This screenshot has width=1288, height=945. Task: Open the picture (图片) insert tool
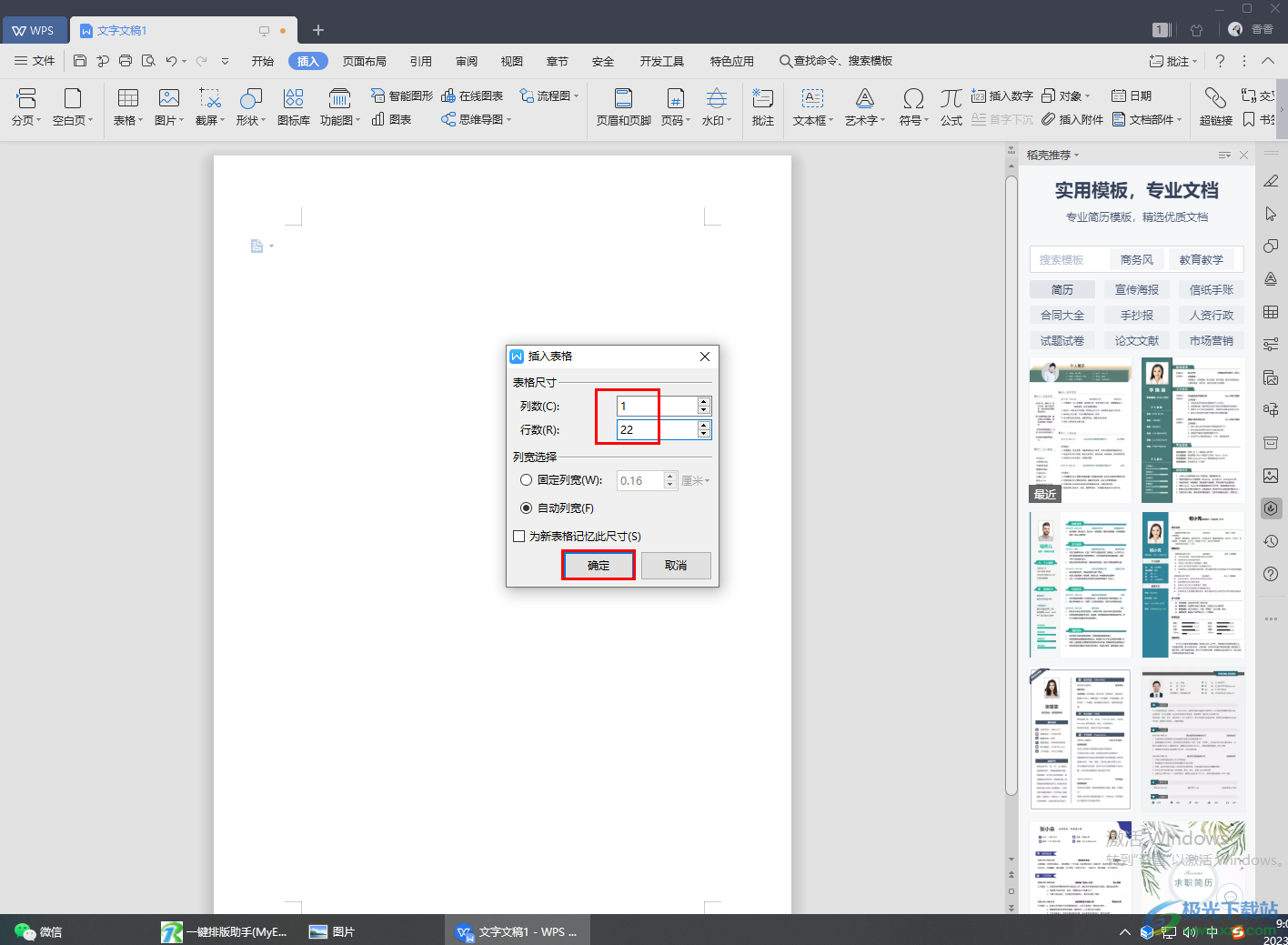[x=169, y=106]
